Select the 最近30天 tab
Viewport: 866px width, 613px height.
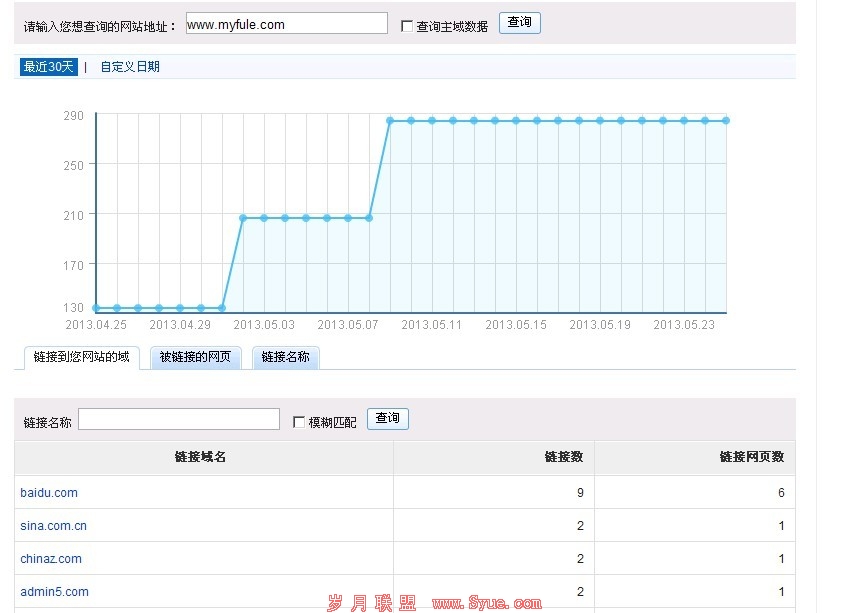pyautogui.click(x=48, y=67)
